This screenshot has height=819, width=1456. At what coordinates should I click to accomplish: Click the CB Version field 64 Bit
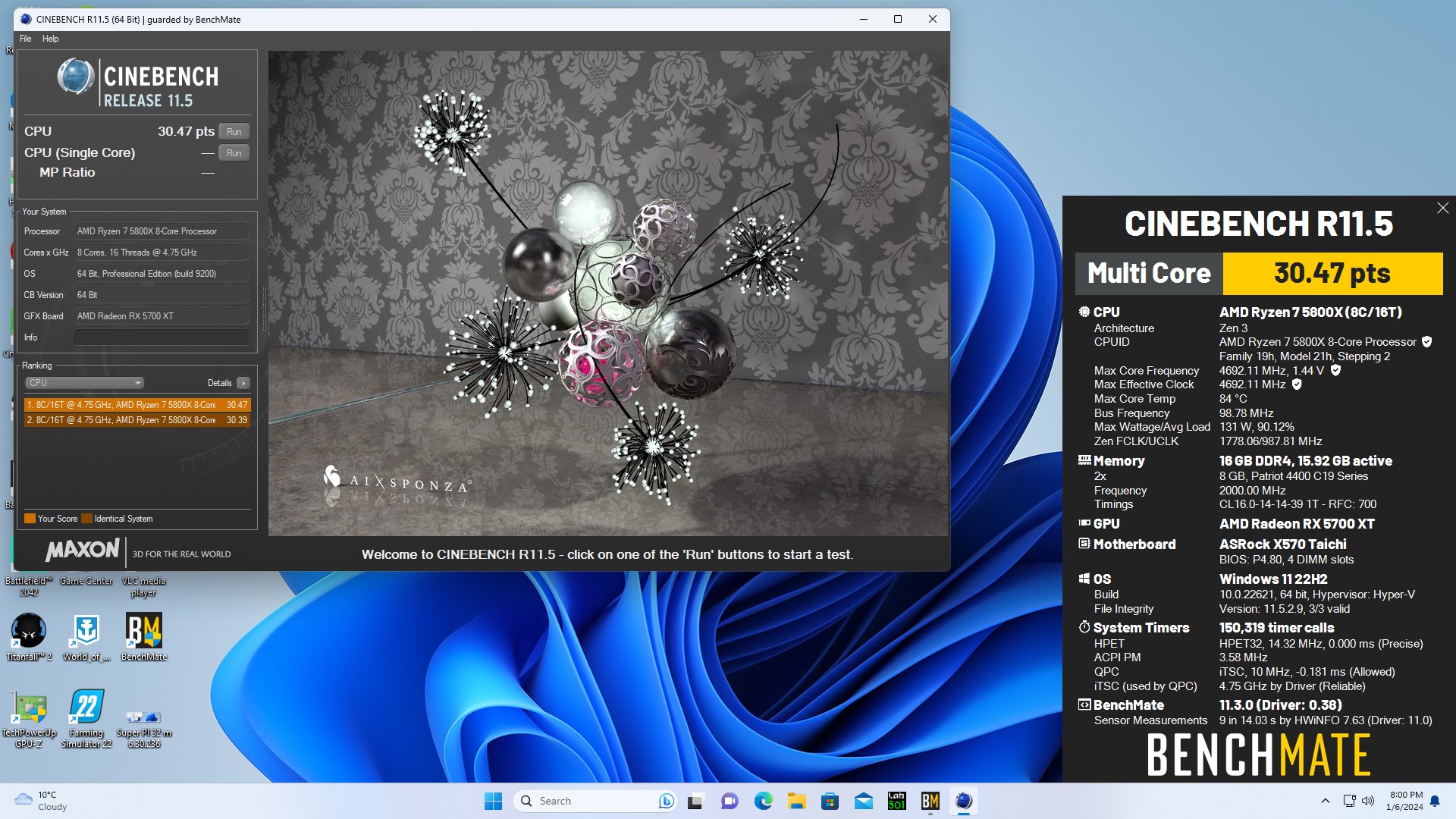tap(162, 295)
